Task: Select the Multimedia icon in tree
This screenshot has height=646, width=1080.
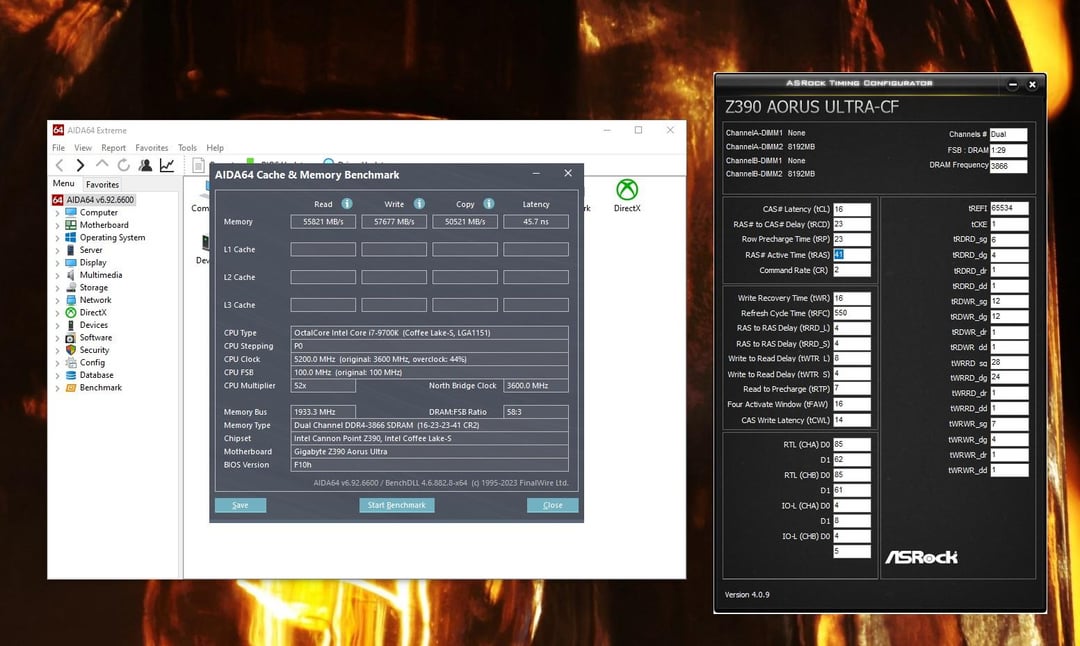Action: tap(70, 275)
